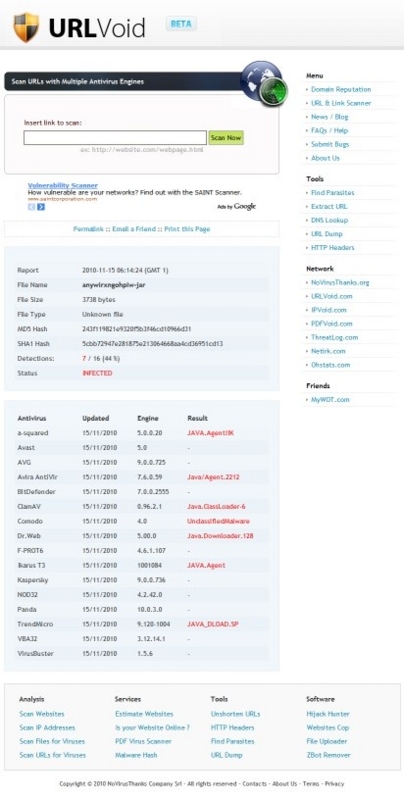Image resolution: width=404 pixels, height=800 pixels.
Task: Click the JAVA.Agent!IK result
Action: (x=211, y=433)
